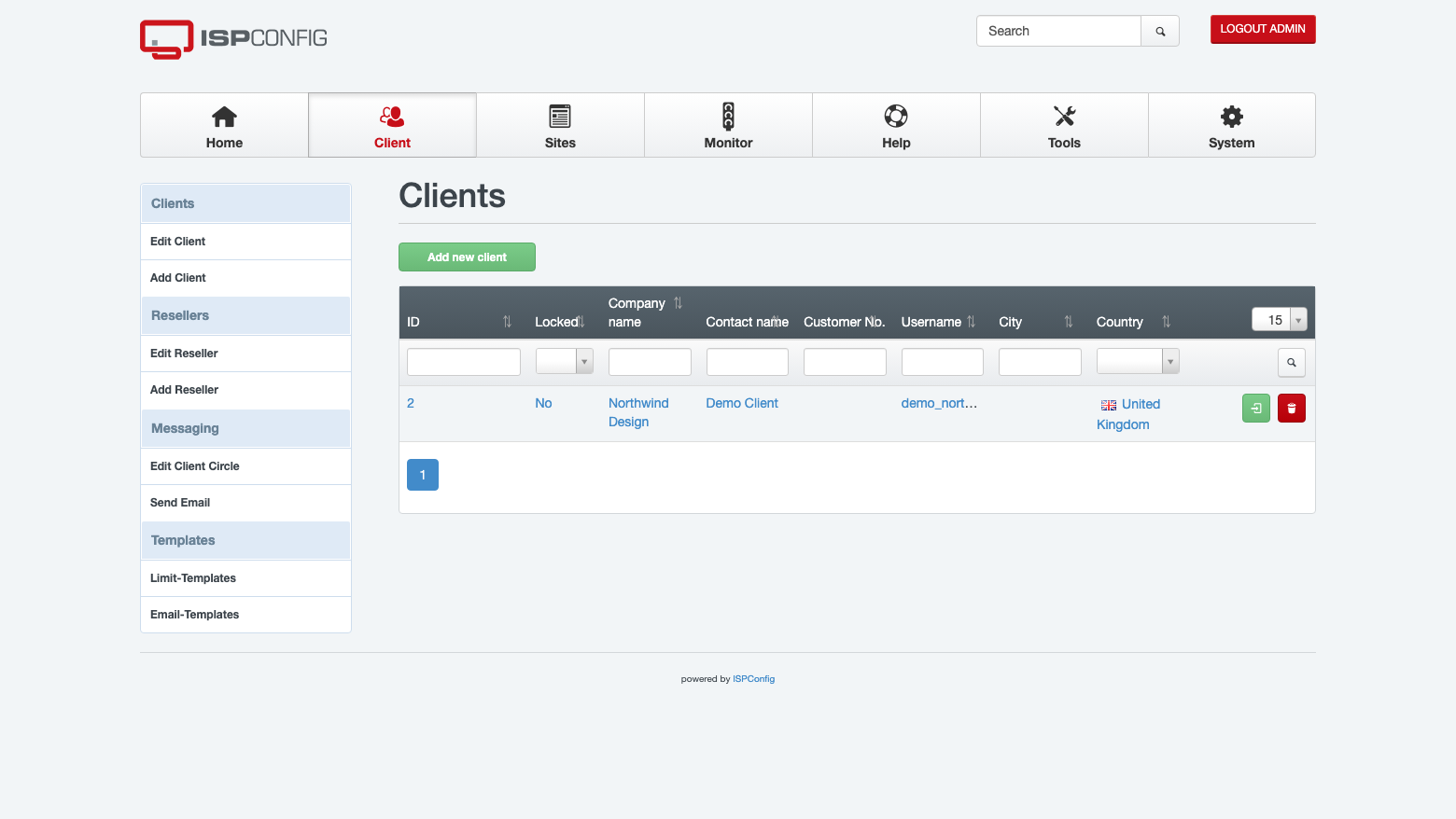Focus the Customer No. filter field
Viewport: 1456px width, 819px height.
(x=845, y=362)
